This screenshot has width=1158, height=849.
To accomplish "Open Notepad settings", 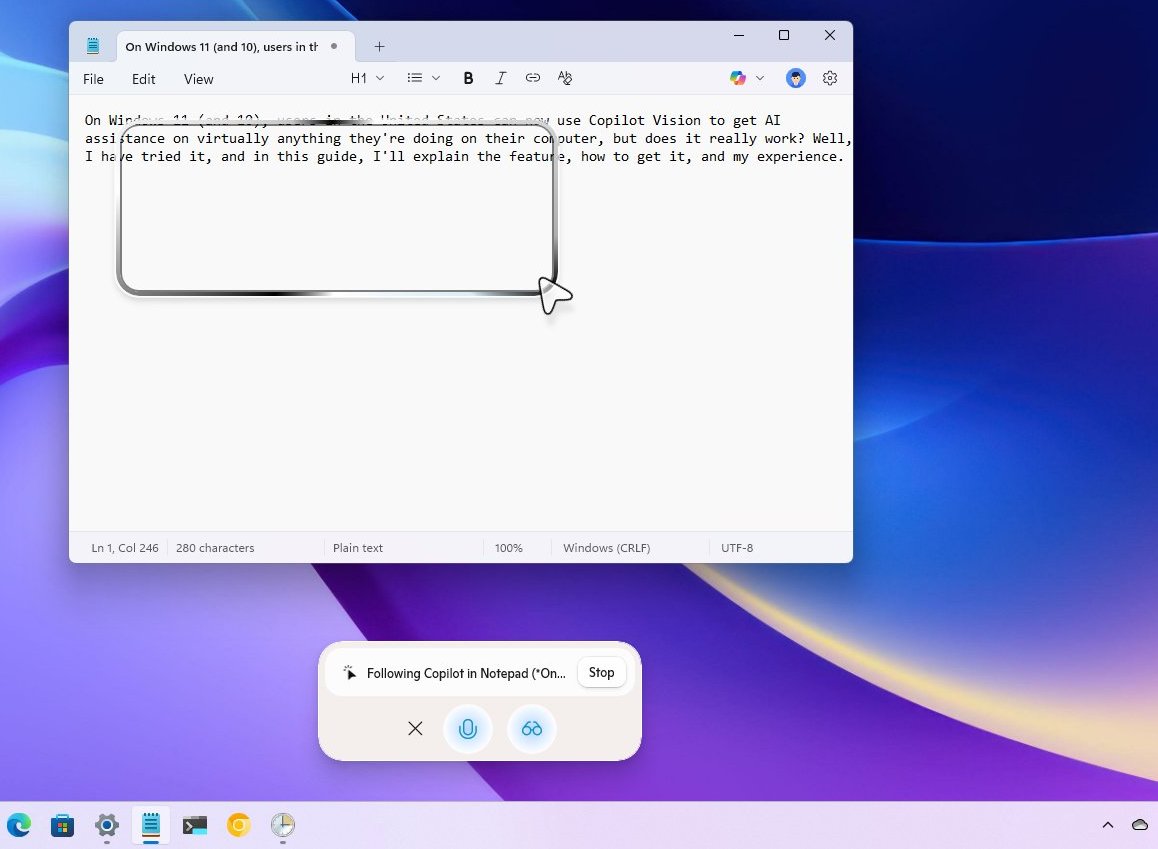I will click(x=830, y=78).
